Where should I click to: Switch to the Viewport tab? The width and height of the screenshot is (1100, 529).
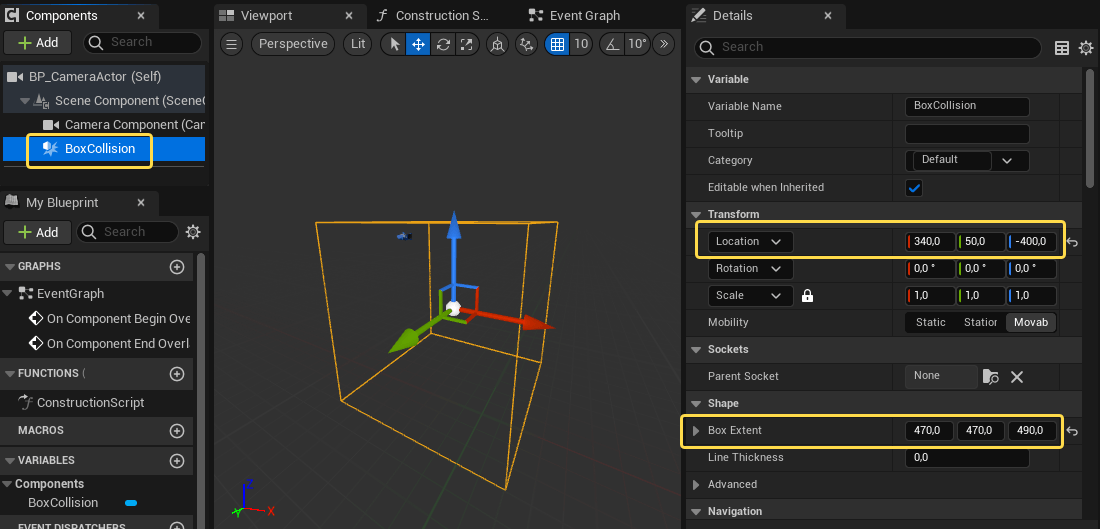(x=266, y=15)
